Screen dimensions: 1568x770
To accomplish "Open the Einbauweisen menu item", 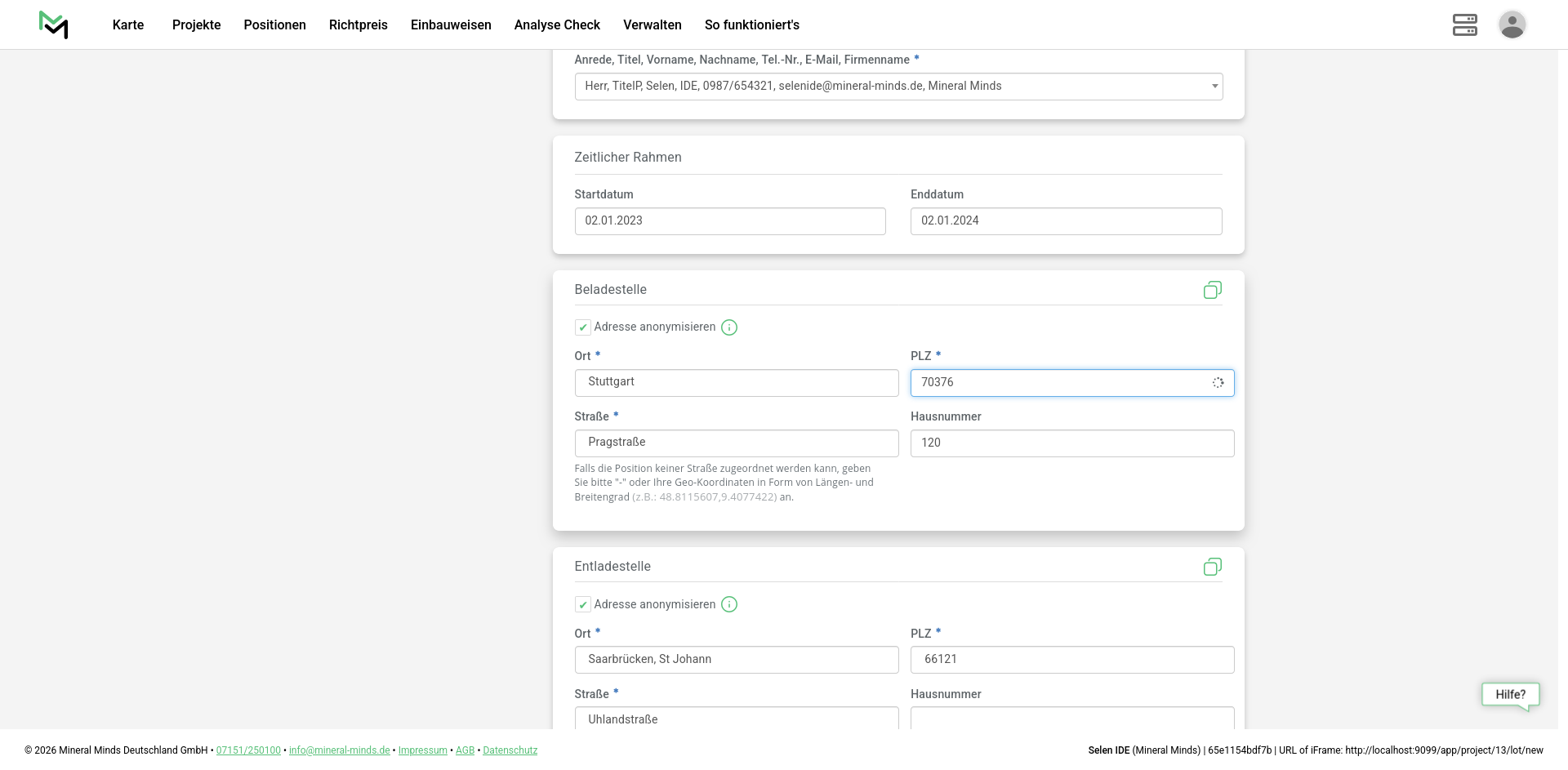I will 451,25.
